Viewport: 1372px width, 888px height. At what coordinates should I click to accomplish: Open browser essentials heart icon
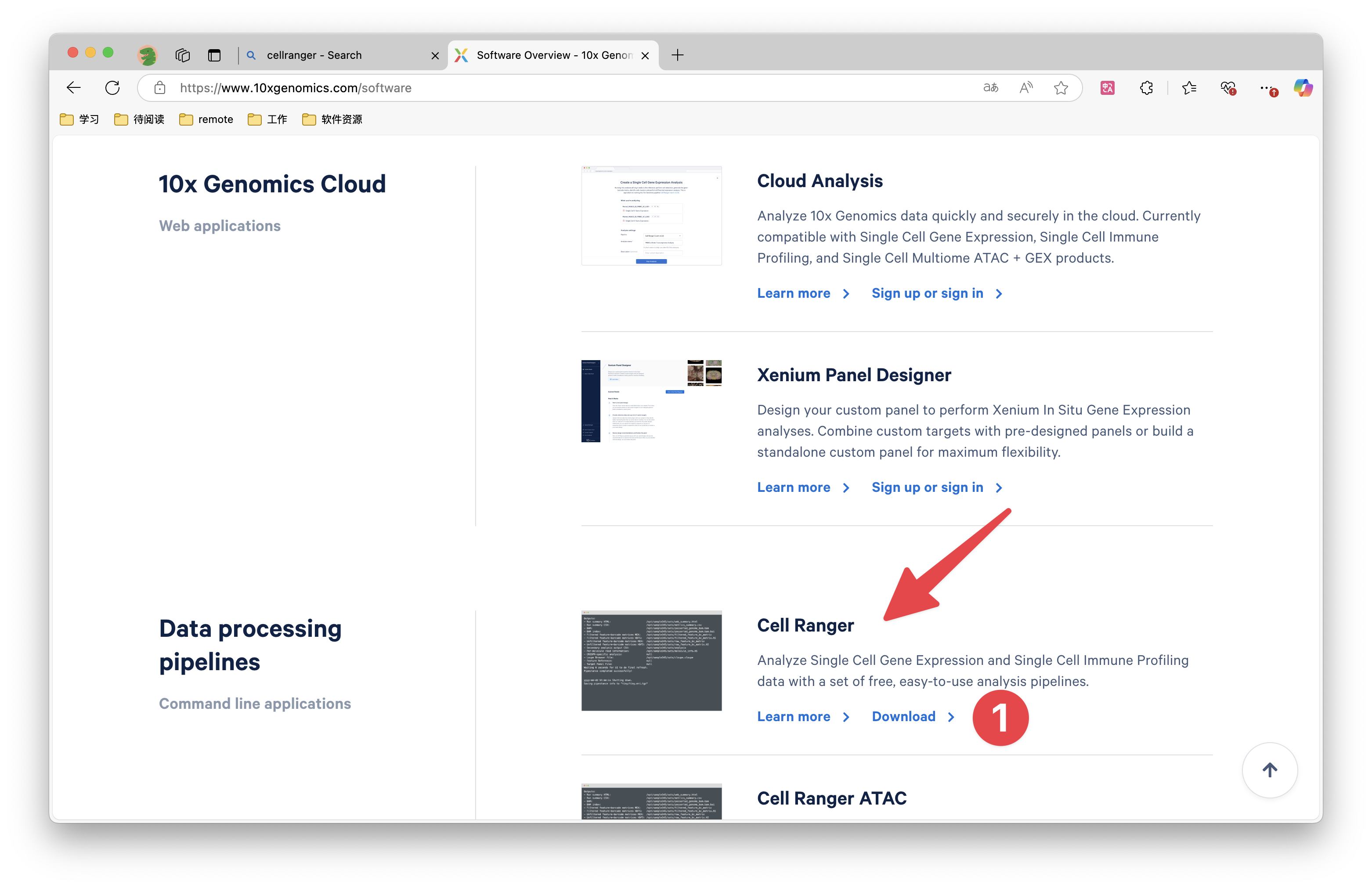point(1228,88)
